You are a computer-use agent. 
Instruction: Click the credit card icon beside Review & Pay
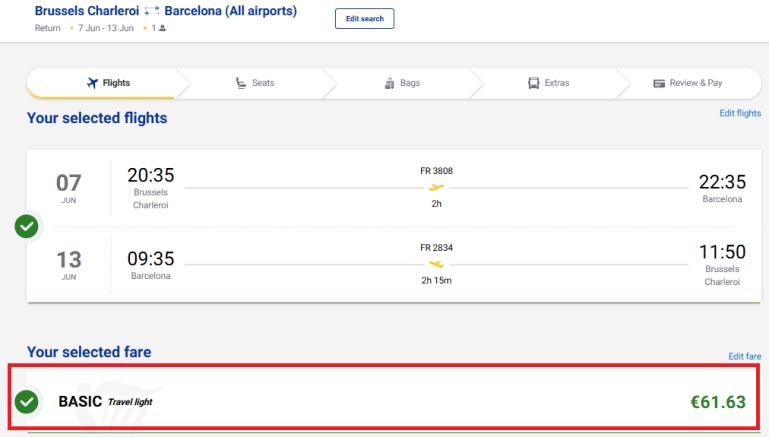coord(659,83)
